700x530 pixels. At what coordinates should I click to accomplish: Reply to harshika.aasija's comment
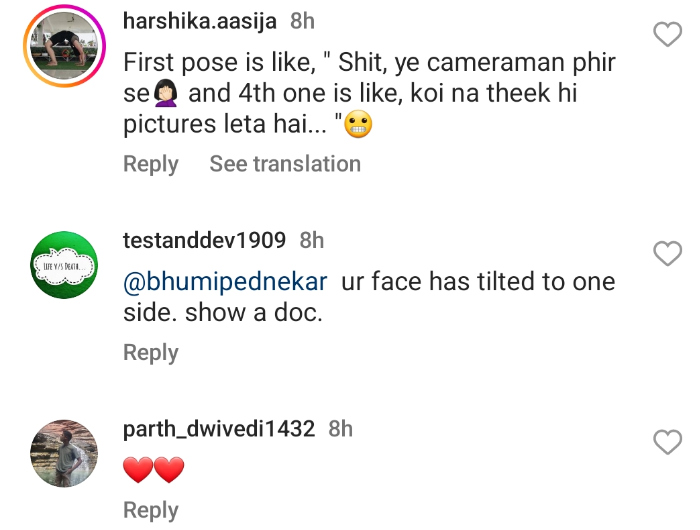click(x=150, y=164)
